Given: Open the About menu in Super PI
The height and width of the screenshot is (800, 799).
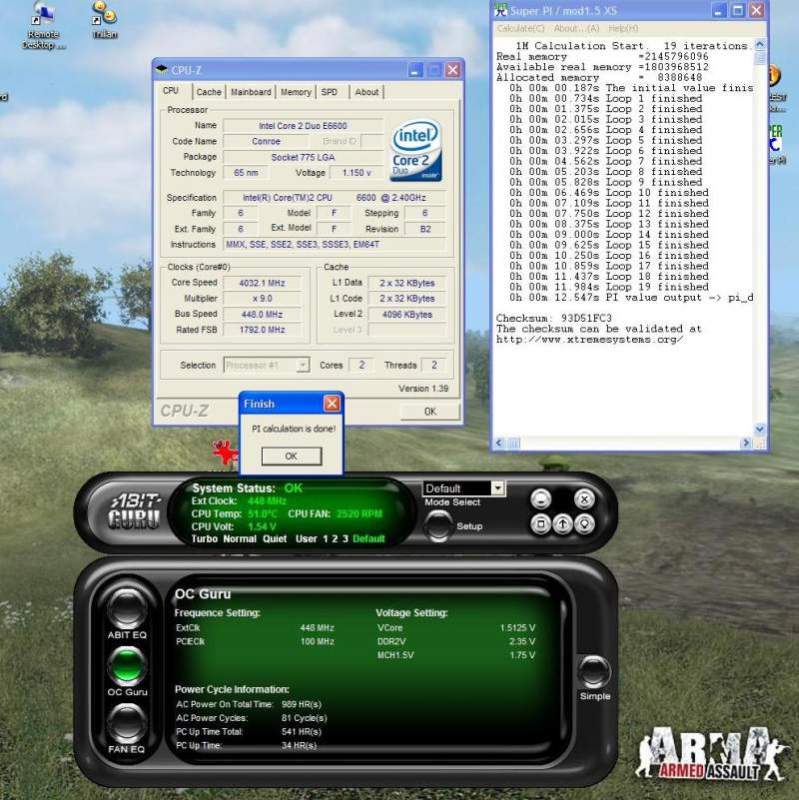Looking at the screenshot, I should click(577, 29).
